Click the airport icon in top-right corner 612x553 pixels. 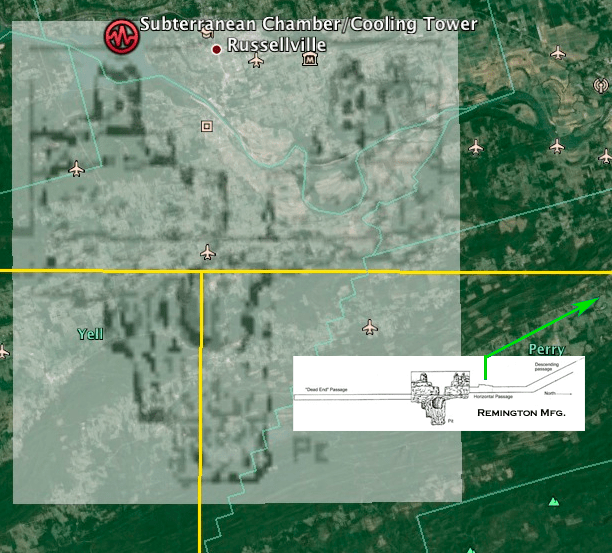[x=558, y=53]
